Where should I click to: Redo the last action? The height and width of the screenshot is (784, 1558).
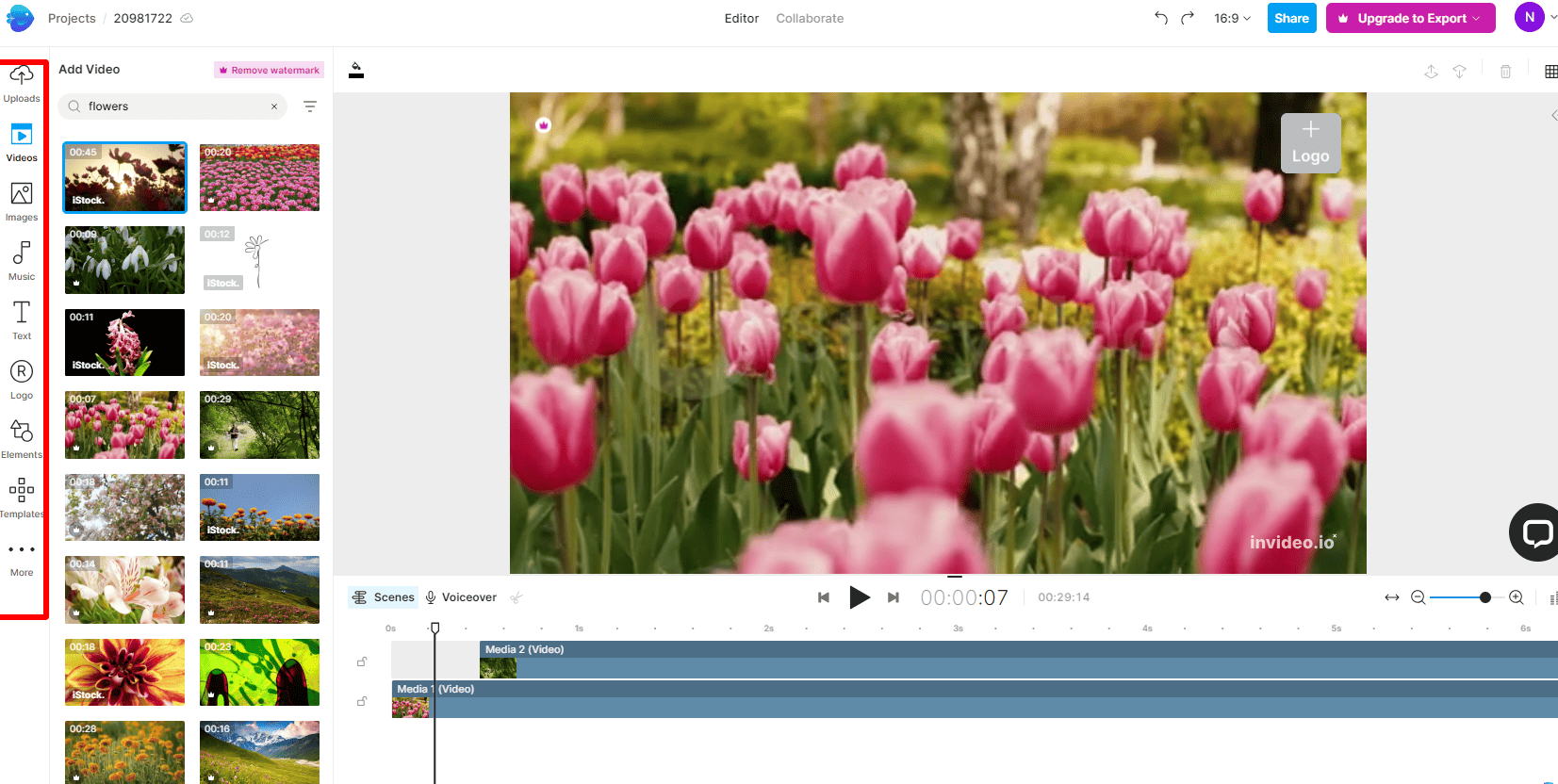[x=1188, y=18]
